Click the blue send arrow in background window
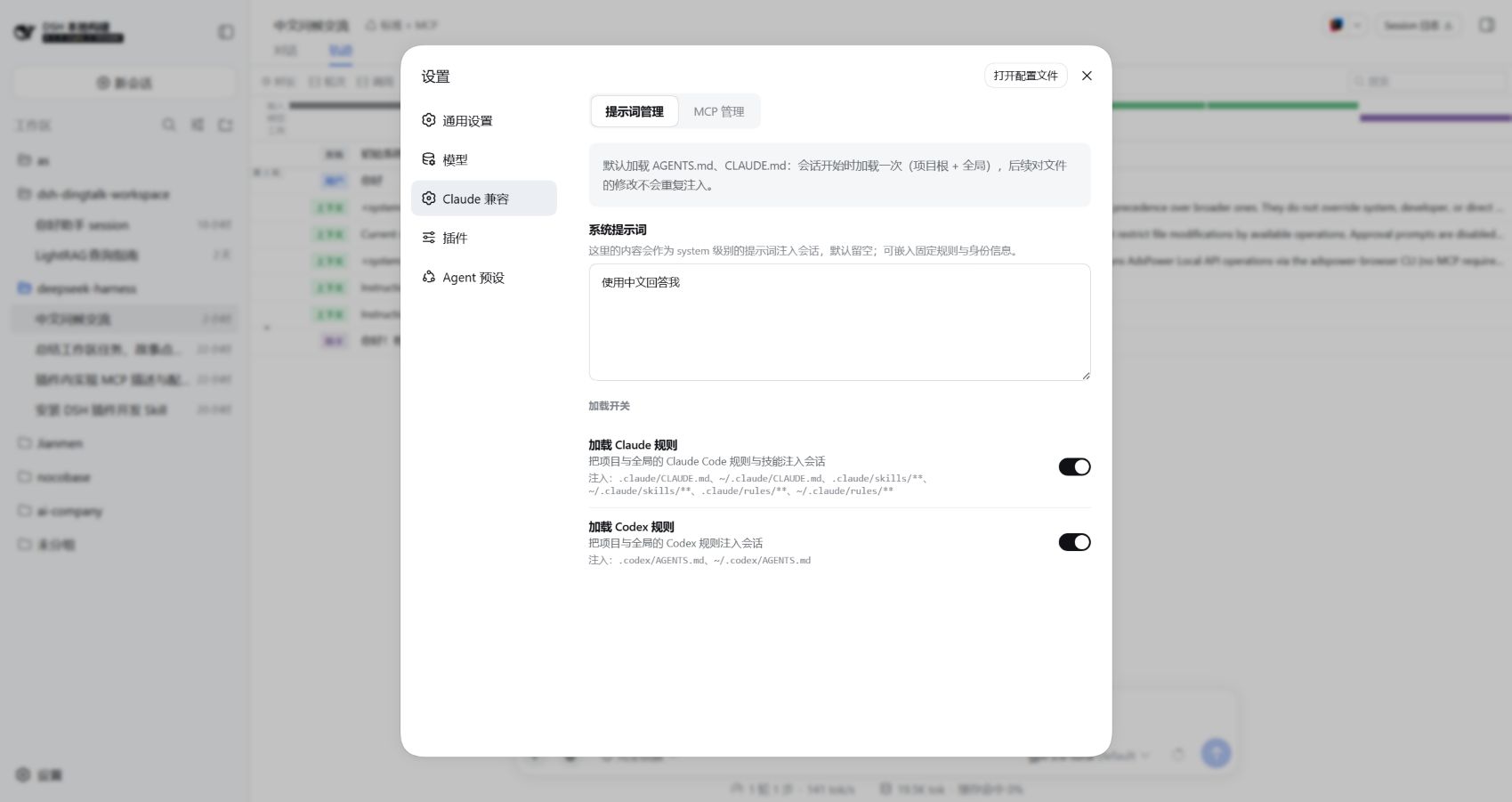The image size is (1512, 802). point(1216,753)
